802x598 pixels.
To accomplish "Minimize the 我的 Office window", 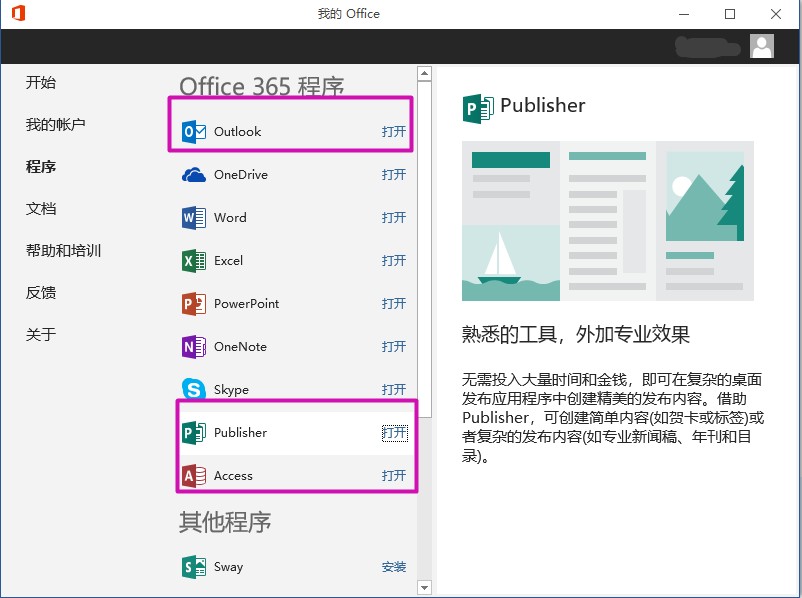I will 684,14.
